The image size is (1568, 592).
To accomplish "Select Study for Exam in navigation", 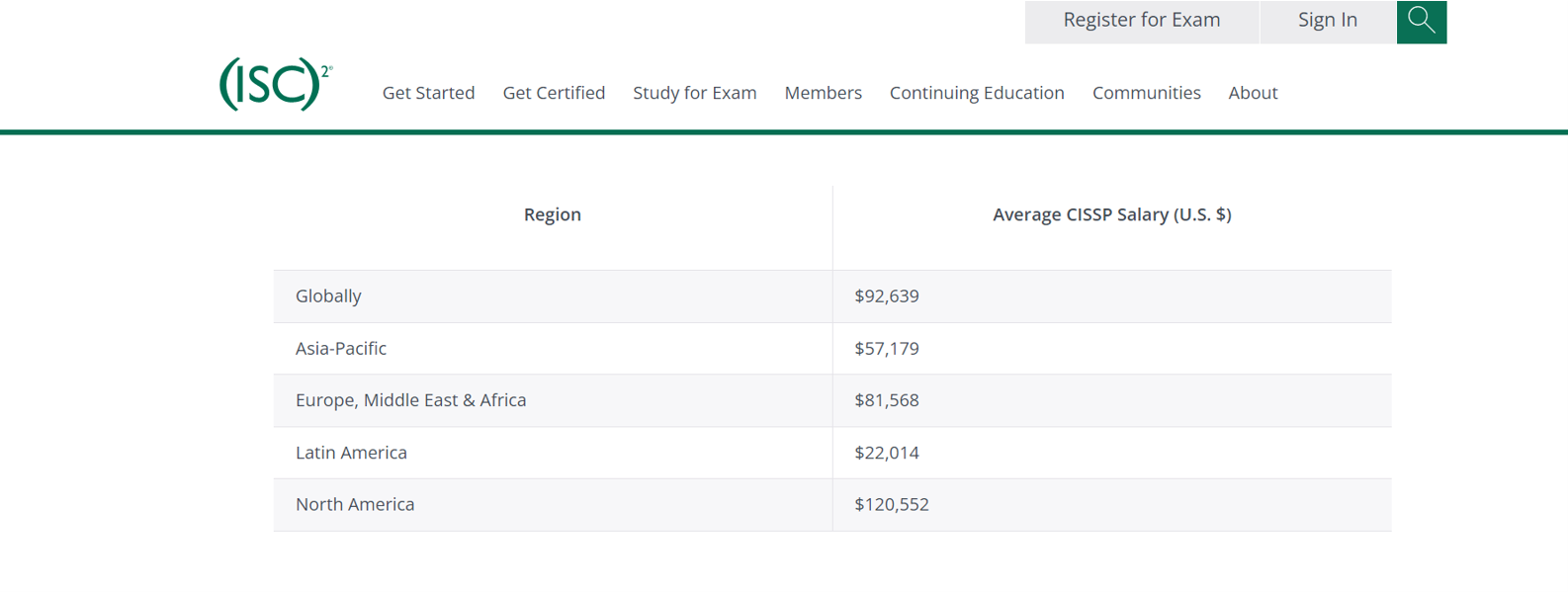I will coord(695,93).
